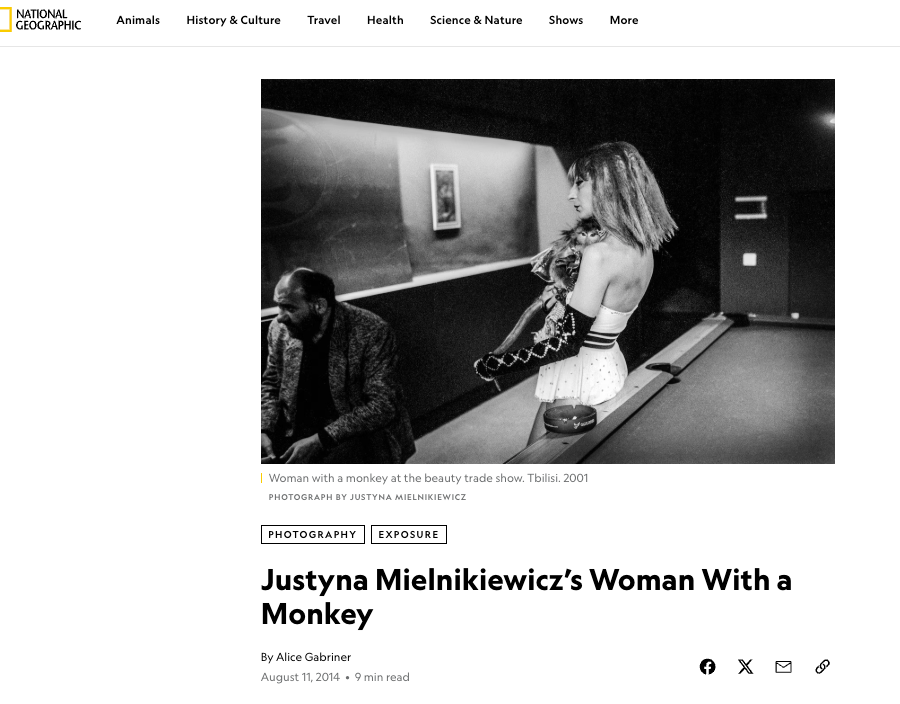Click the article headline title
The width and height of the screenshot is (900, 704).
tap(526, 597)
